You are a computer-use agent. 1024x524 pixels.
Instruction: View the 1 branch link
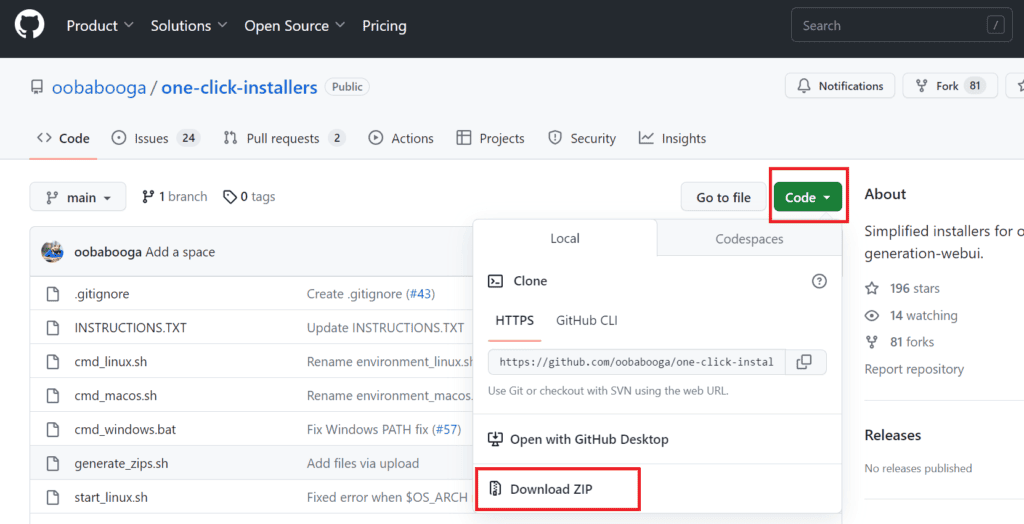click(175, 197)
